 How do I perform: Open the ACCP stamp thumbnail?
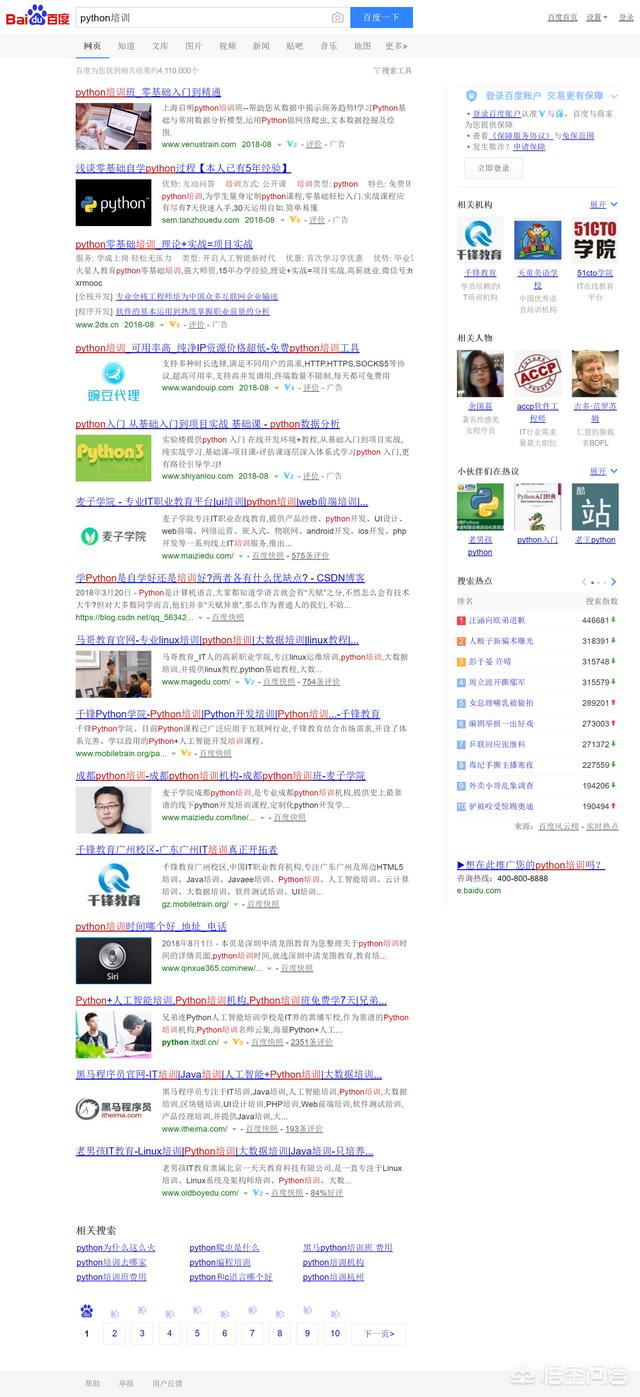point(538,373)
